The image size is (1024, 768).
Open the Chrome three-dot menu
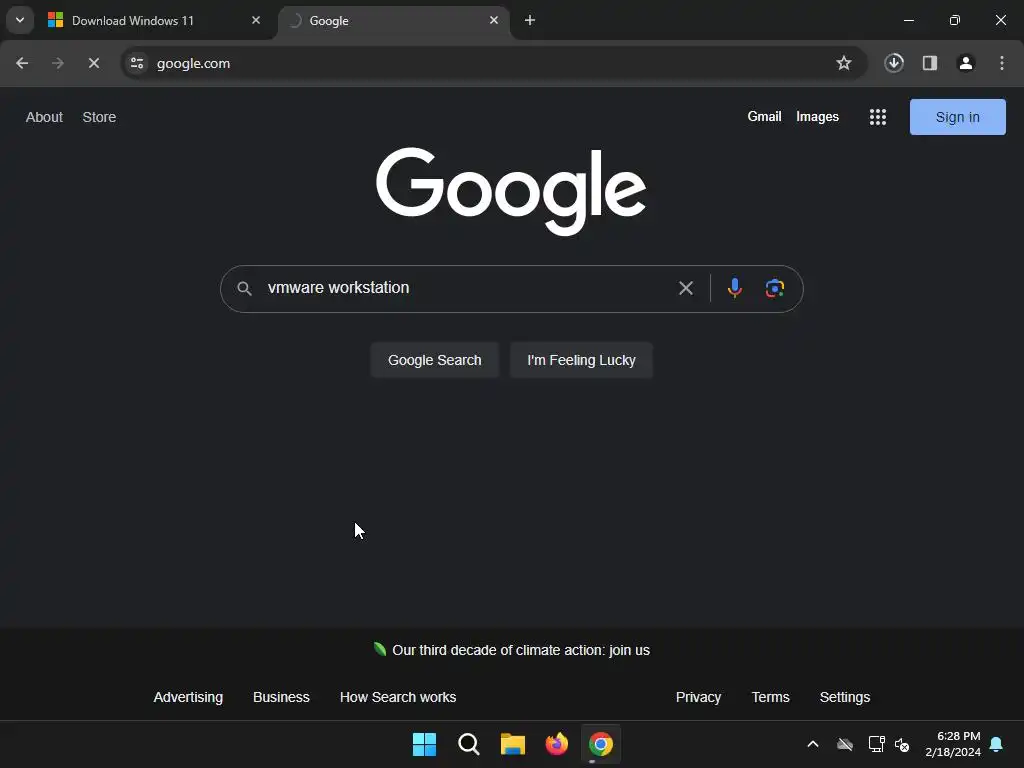coord(1002,63)
